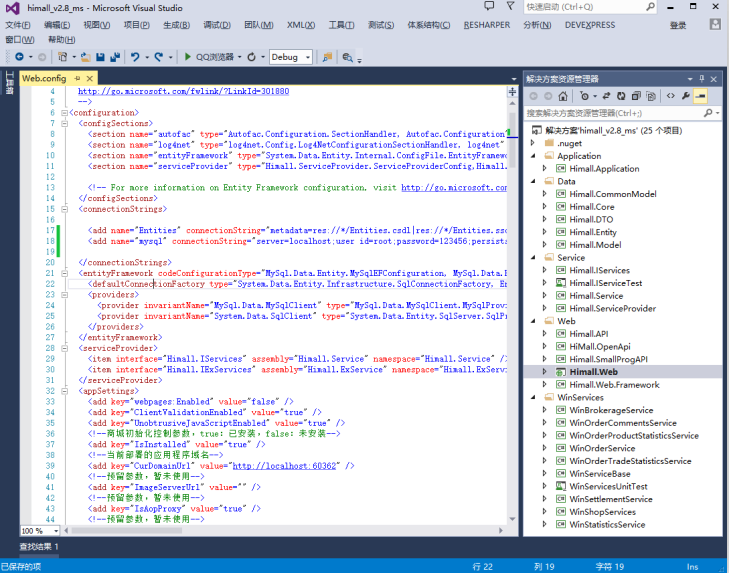Screen dimensions: 729x573
Task: Open Properties via wrench icon
Action: 686,96
